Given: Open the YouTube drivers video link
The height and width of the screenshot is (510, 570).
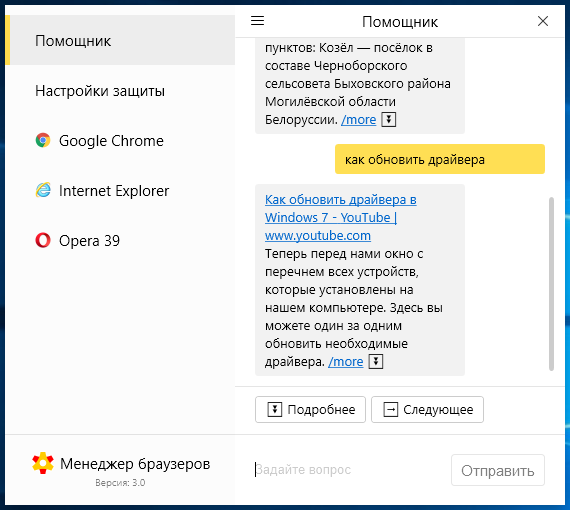Looking at the screenshot, I should click(x=341, y=217).
